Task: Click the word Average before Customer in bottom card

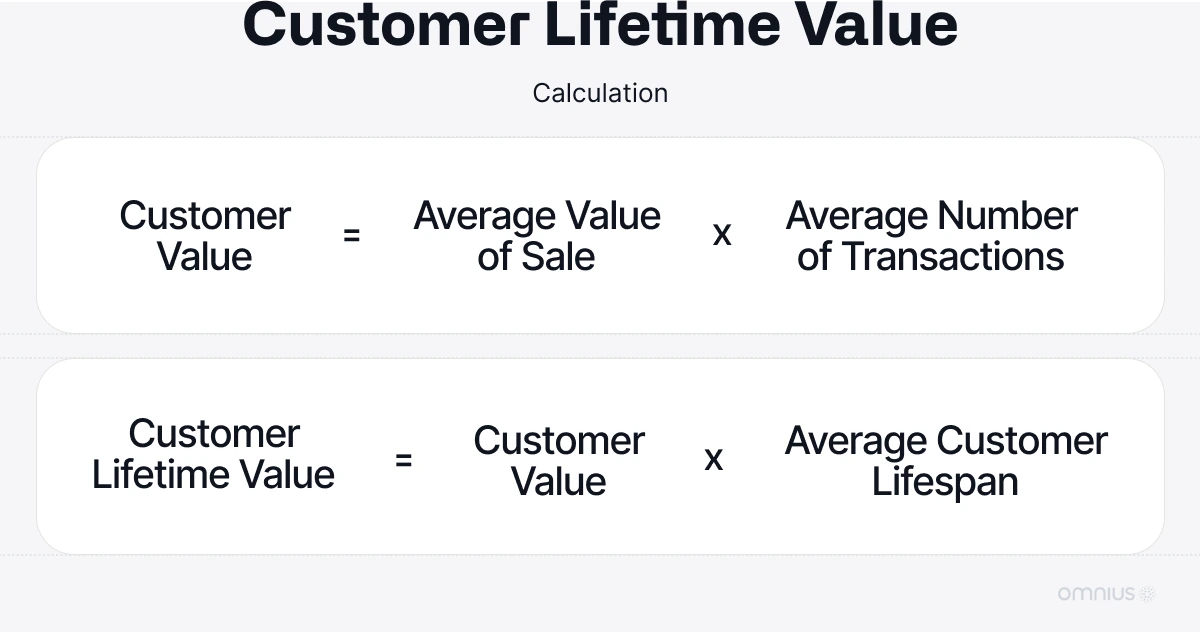Action: [856, 441]
